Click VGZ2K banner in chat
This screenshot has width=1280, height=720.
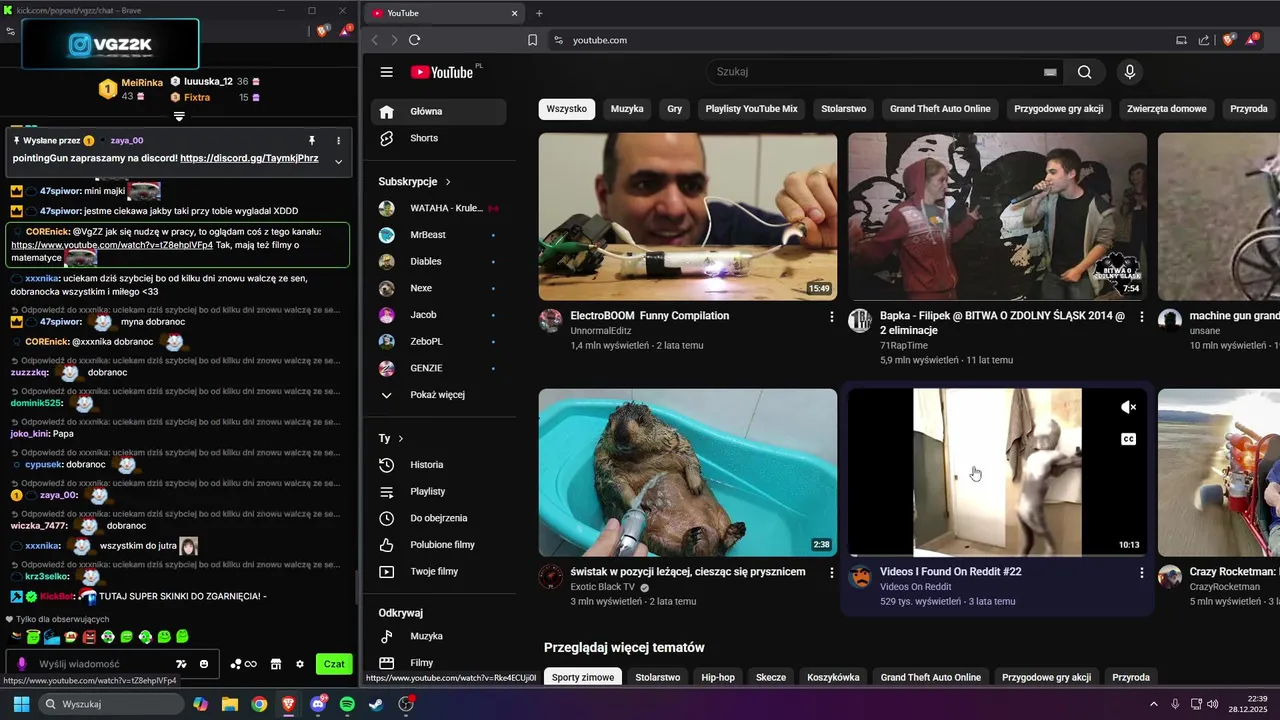(110, 44)
